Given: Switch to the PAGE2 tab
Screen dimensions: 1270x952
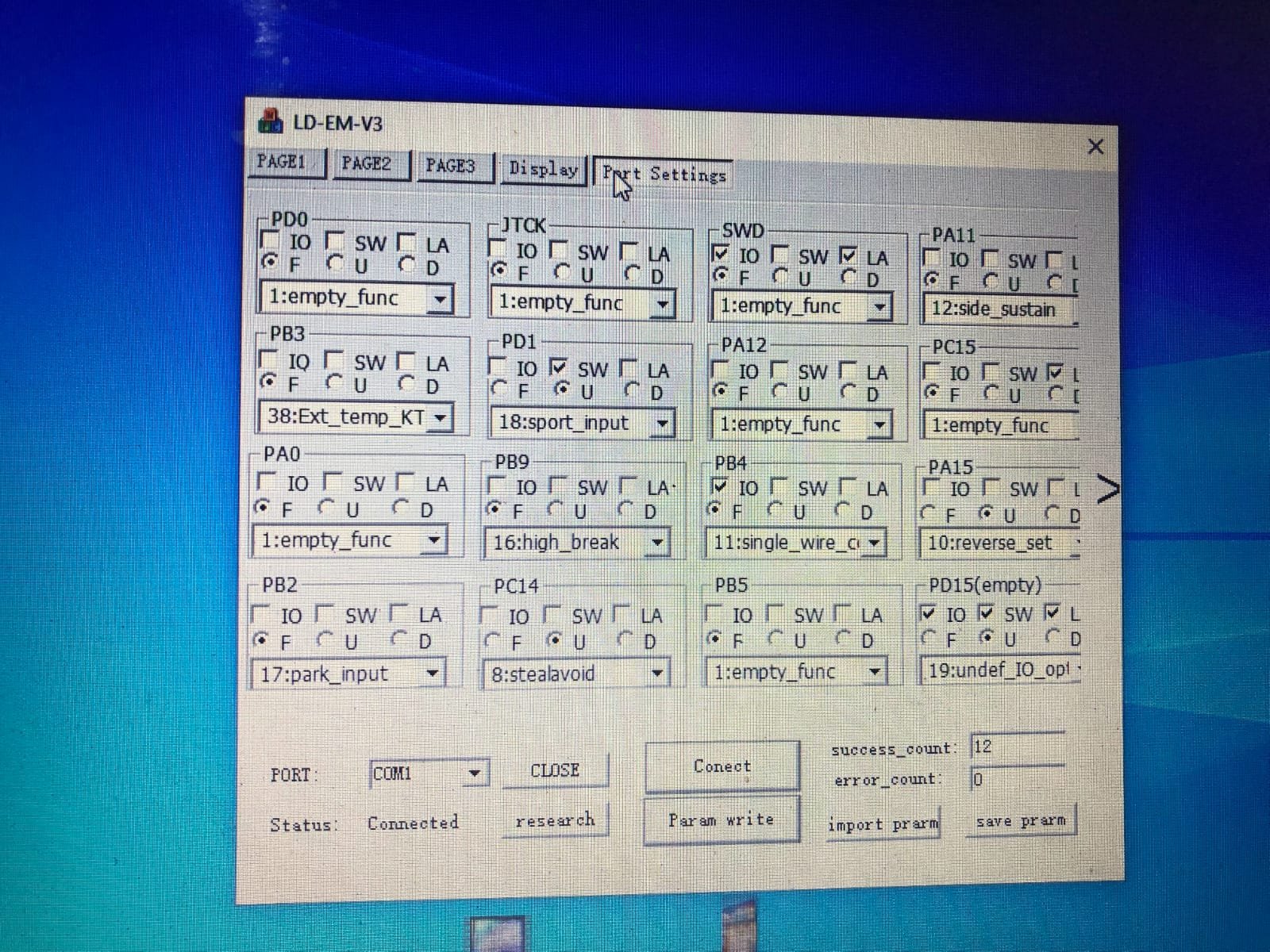Looking at the screenshot, I should tap(370, 164).
